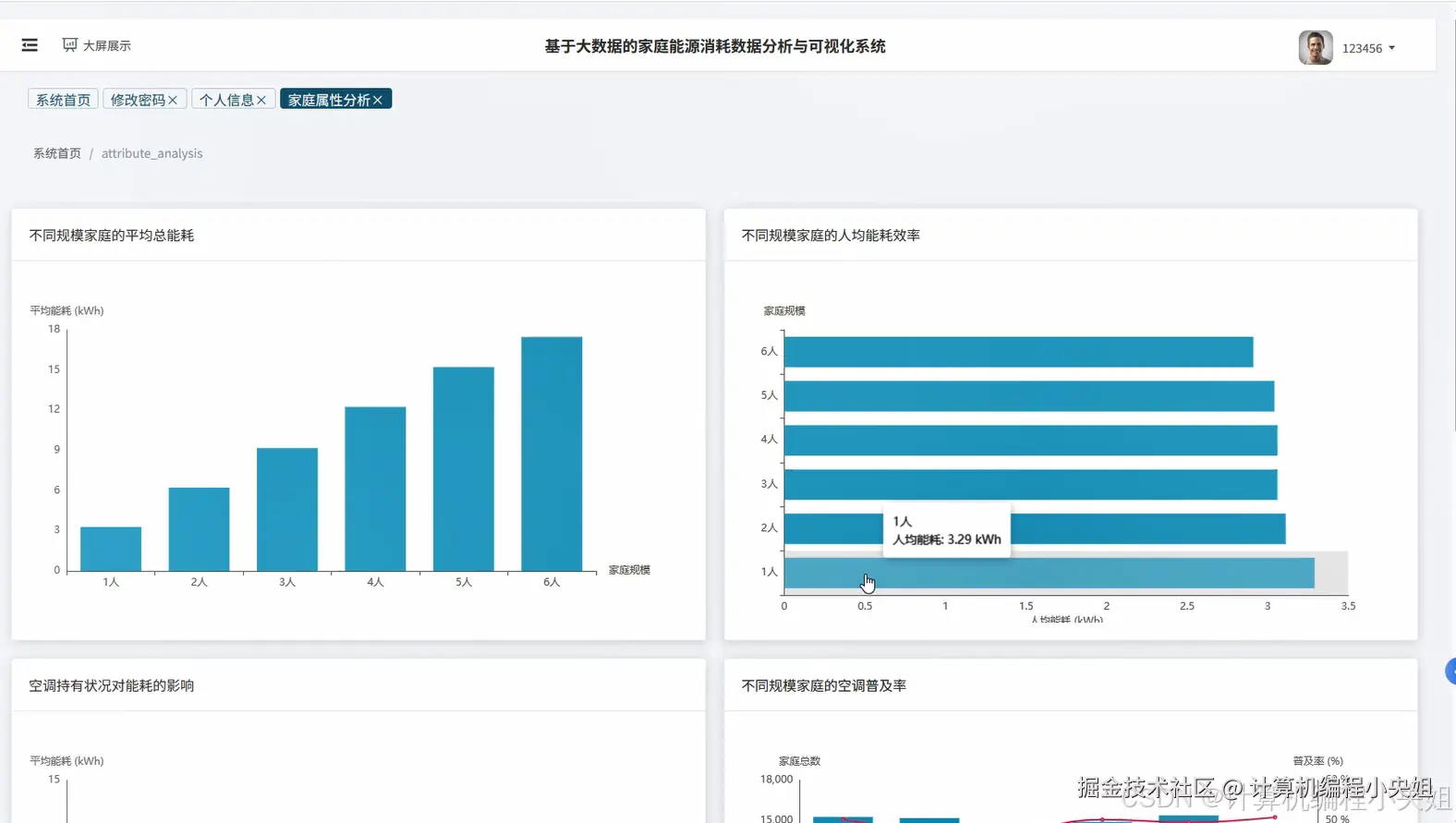Click the 4人 column in the bar chart
The width and height of the screenshot is (1456, 823).
(375, 489)
